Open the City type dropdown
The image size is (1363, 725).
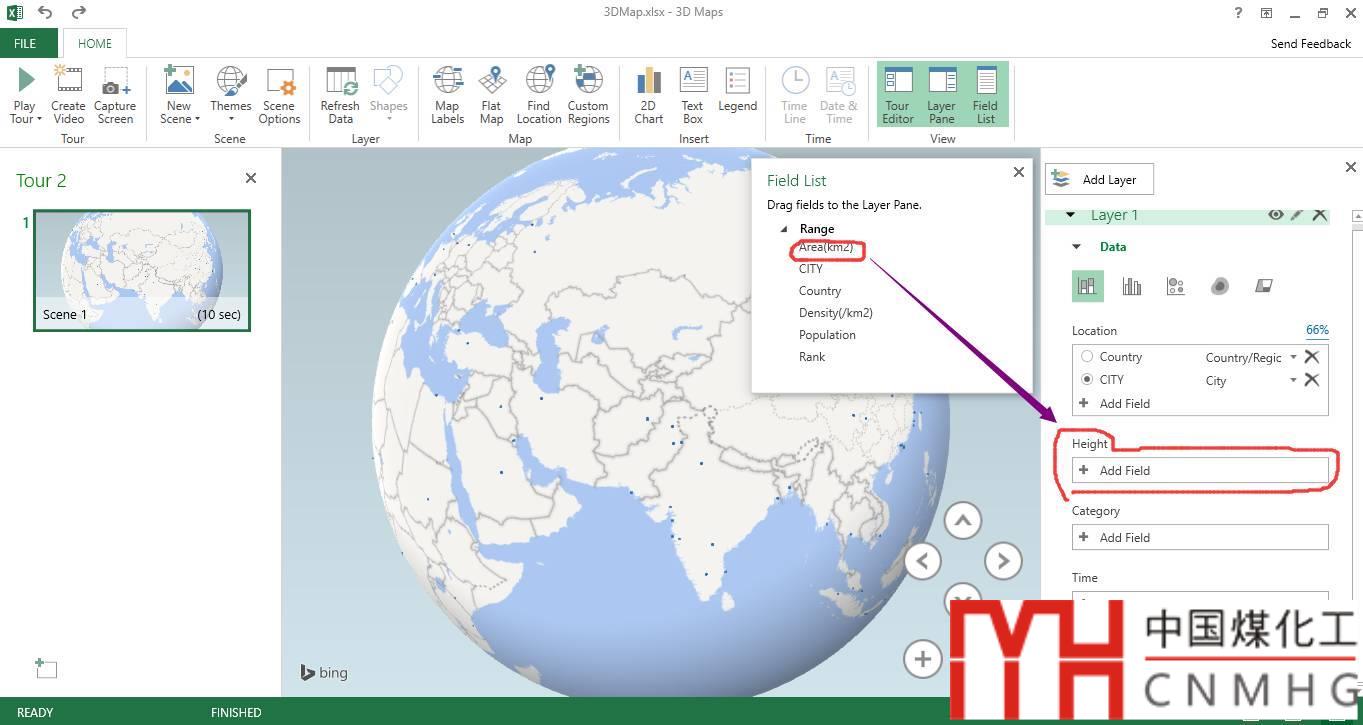(1293, 380)
